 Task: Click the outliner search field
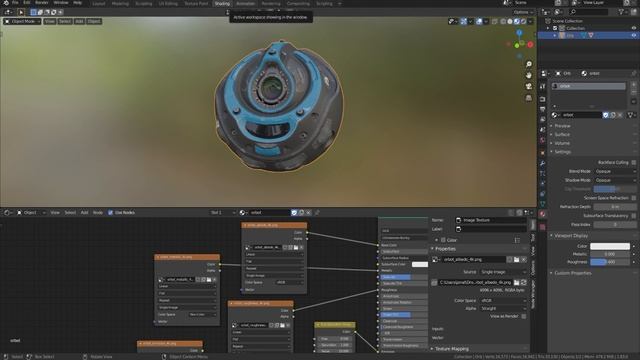[x=589, y=12]
